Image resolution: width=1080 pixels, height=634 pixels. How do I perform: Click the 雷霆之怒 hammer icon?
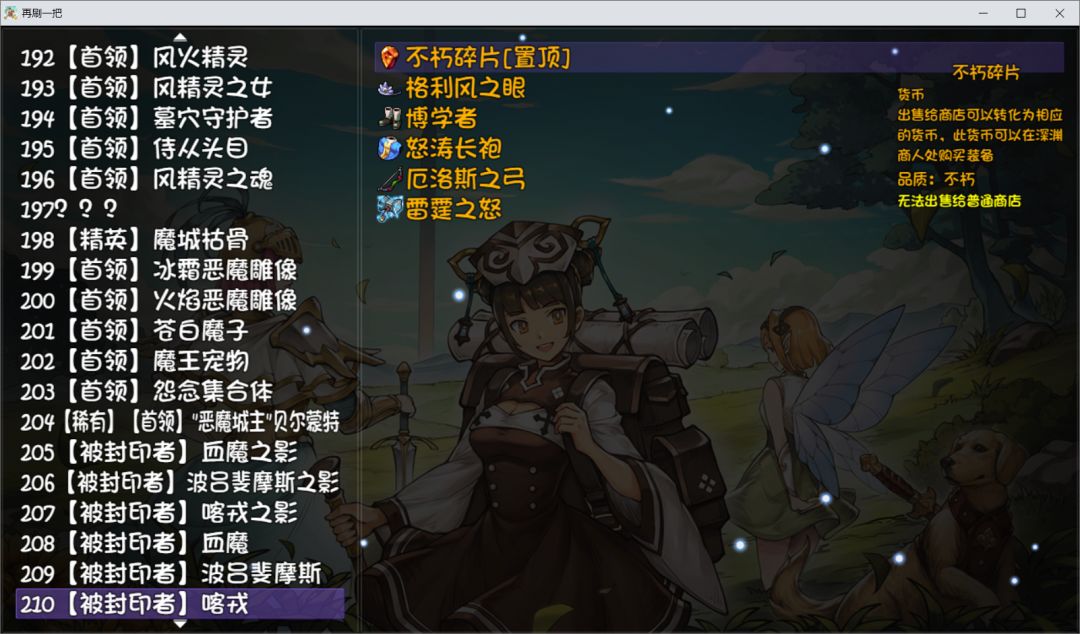(x=389, y=209)
